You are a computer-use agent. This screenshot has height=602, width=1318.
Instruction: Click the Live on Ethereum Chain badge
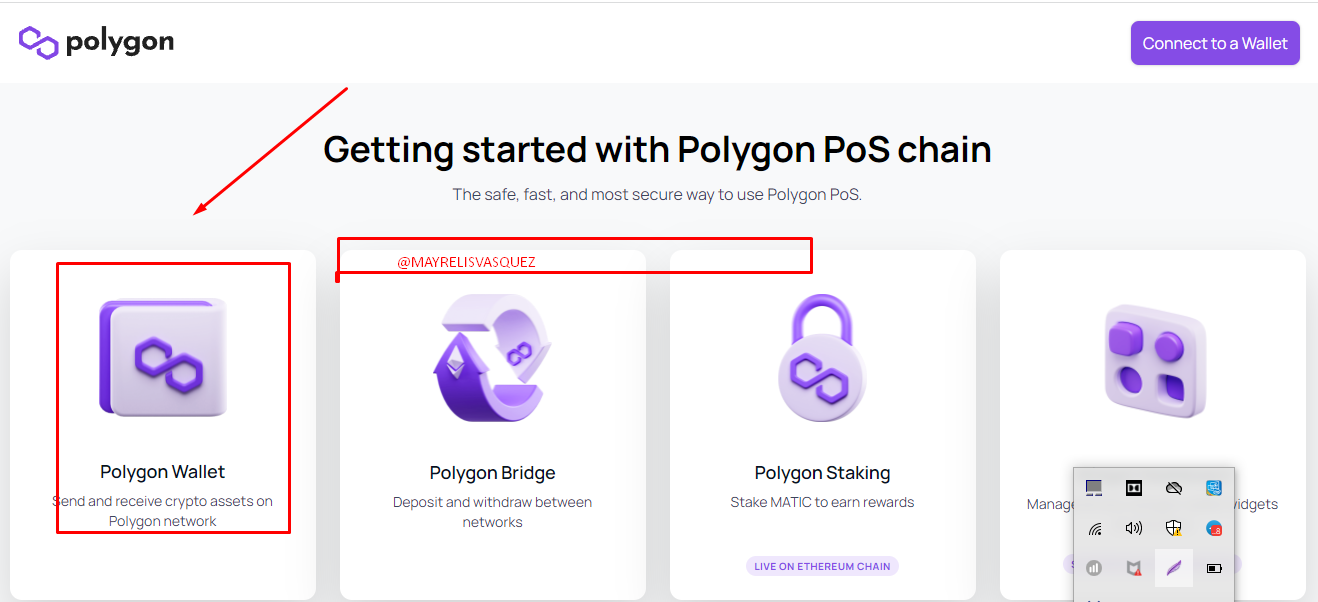tap(822, 566)
